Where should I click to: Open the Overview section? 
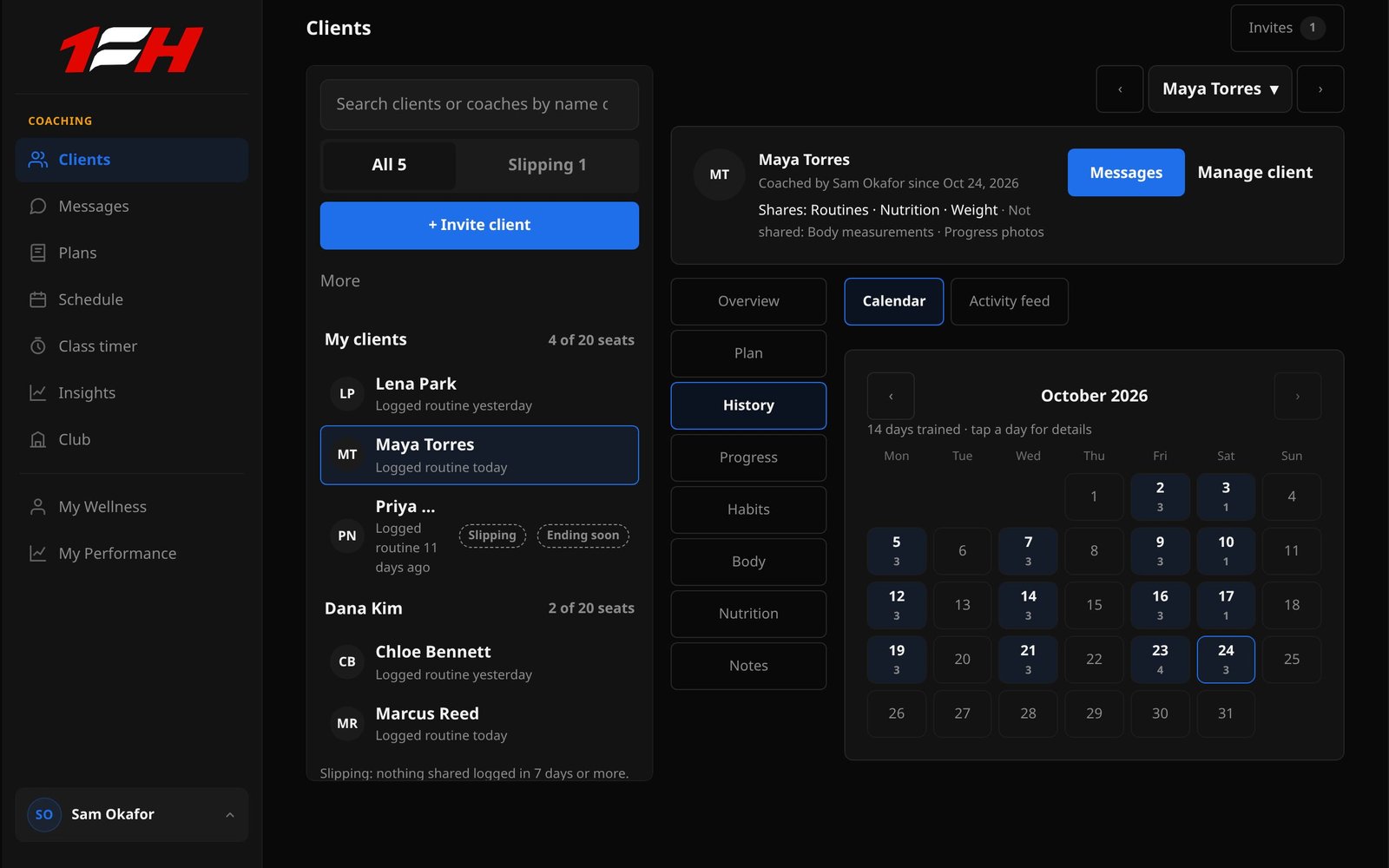coord(748,301)
